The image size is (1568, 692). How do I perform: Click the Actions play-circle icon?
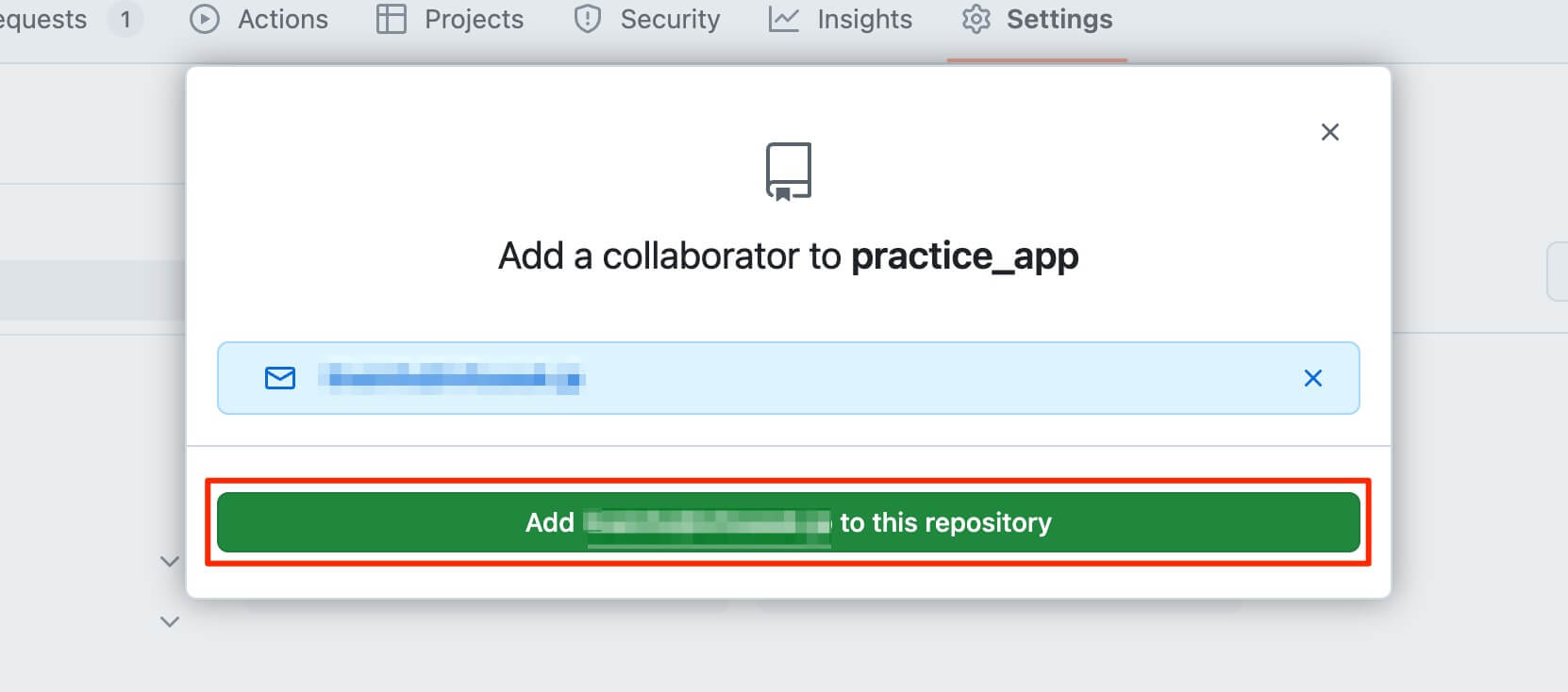[205, 19]
